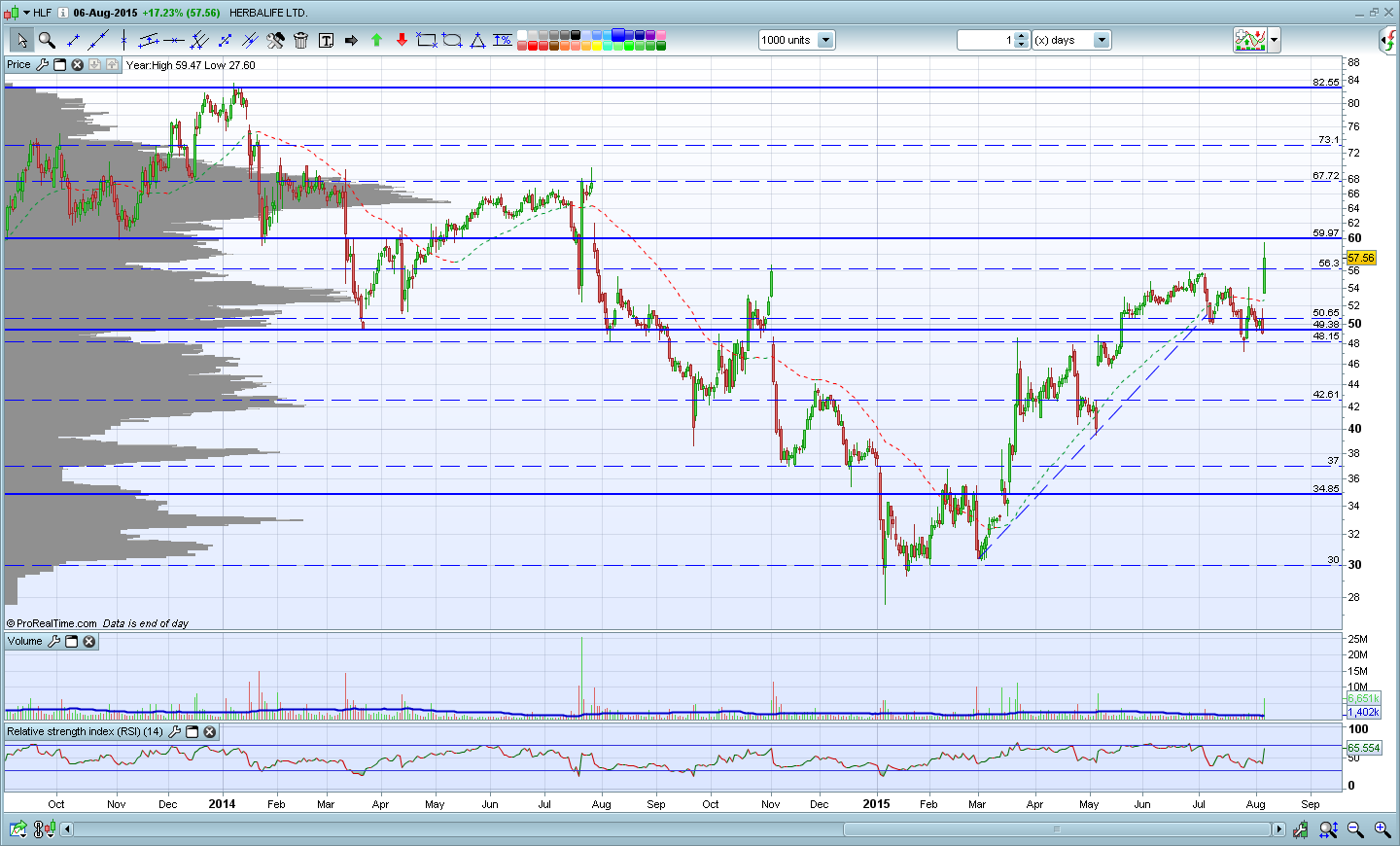Maximize the Volume panel
The height and width of the screenshot is (846, 1400).
pos(71,642)
